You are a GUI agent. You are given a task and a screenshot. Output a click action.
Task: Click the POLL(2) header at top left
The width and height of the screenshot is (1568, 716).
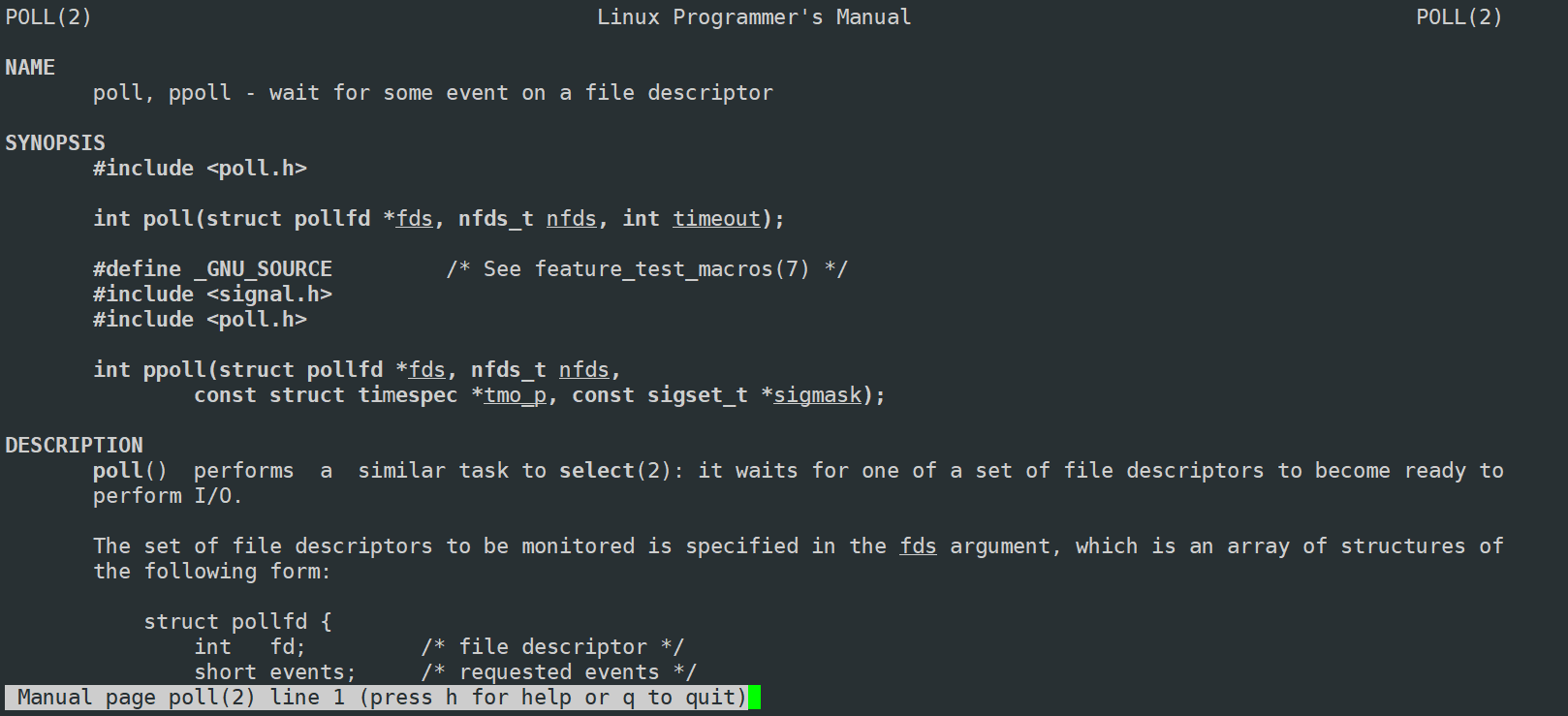coord(48,17)
